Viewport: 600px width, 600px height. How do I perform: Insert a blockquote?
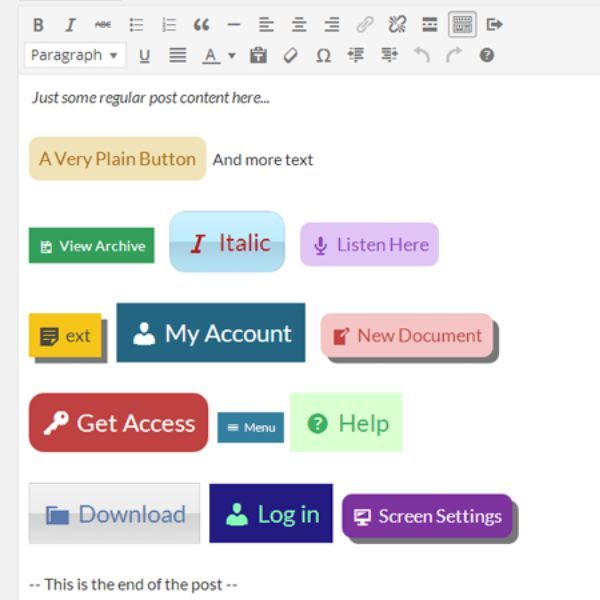click(201, 25)
